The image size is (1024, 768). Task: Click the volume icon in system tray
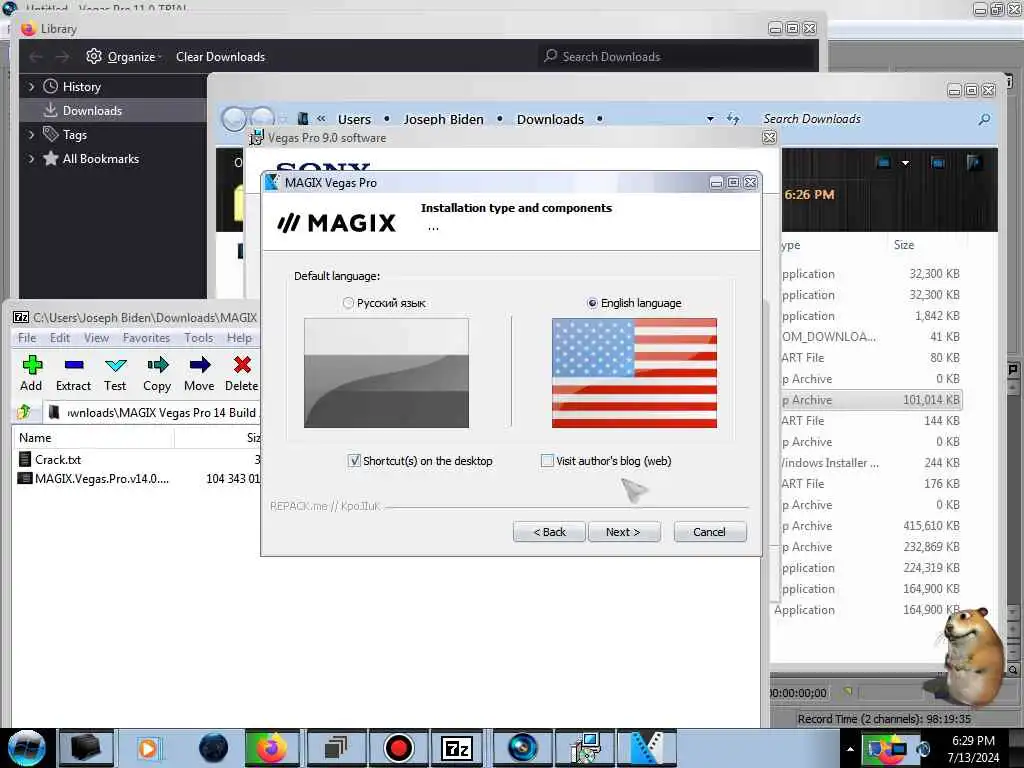pyautogui.click(x=923, y=749)
